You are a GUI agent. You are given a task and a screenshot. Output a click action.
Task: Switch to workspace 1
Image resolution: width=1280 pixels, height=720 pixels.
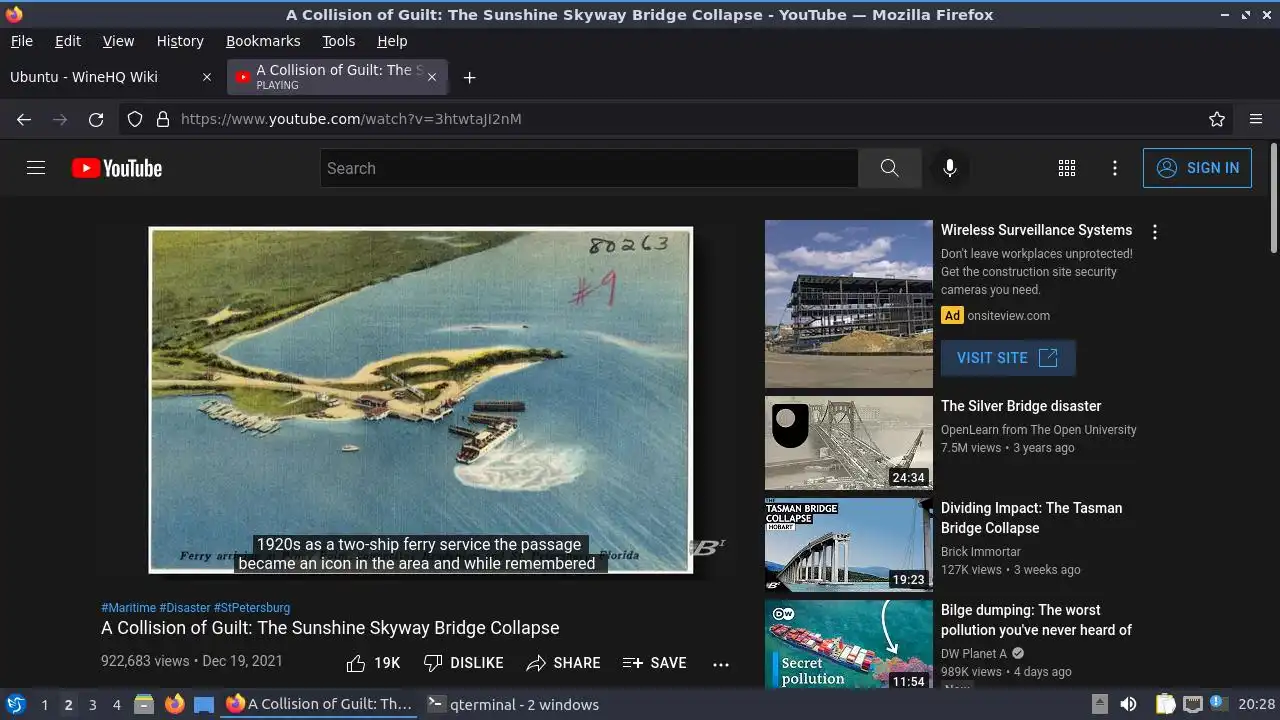point(44,705)
